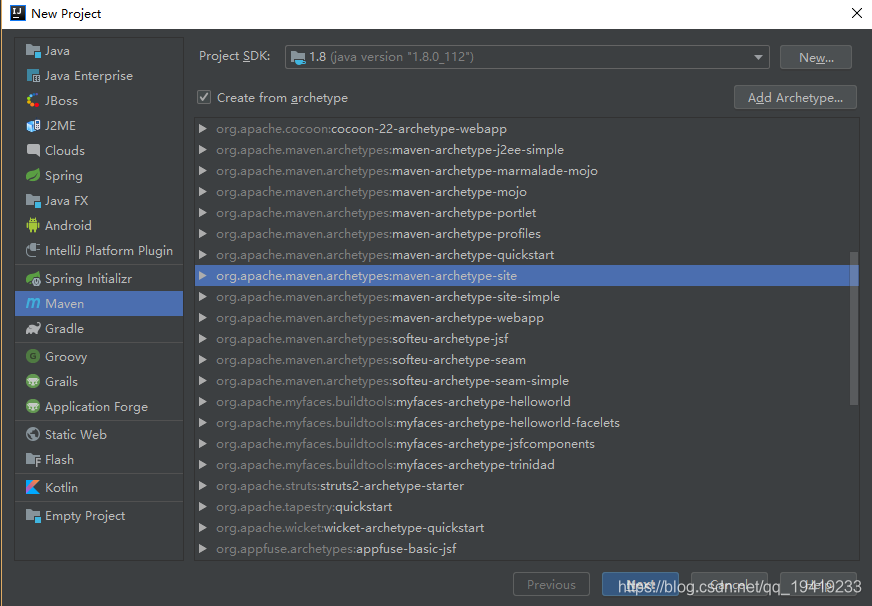Expand maven-archetype-quickstart arrow
Viewport: 872px width, 606px height.
coord(203,255)
